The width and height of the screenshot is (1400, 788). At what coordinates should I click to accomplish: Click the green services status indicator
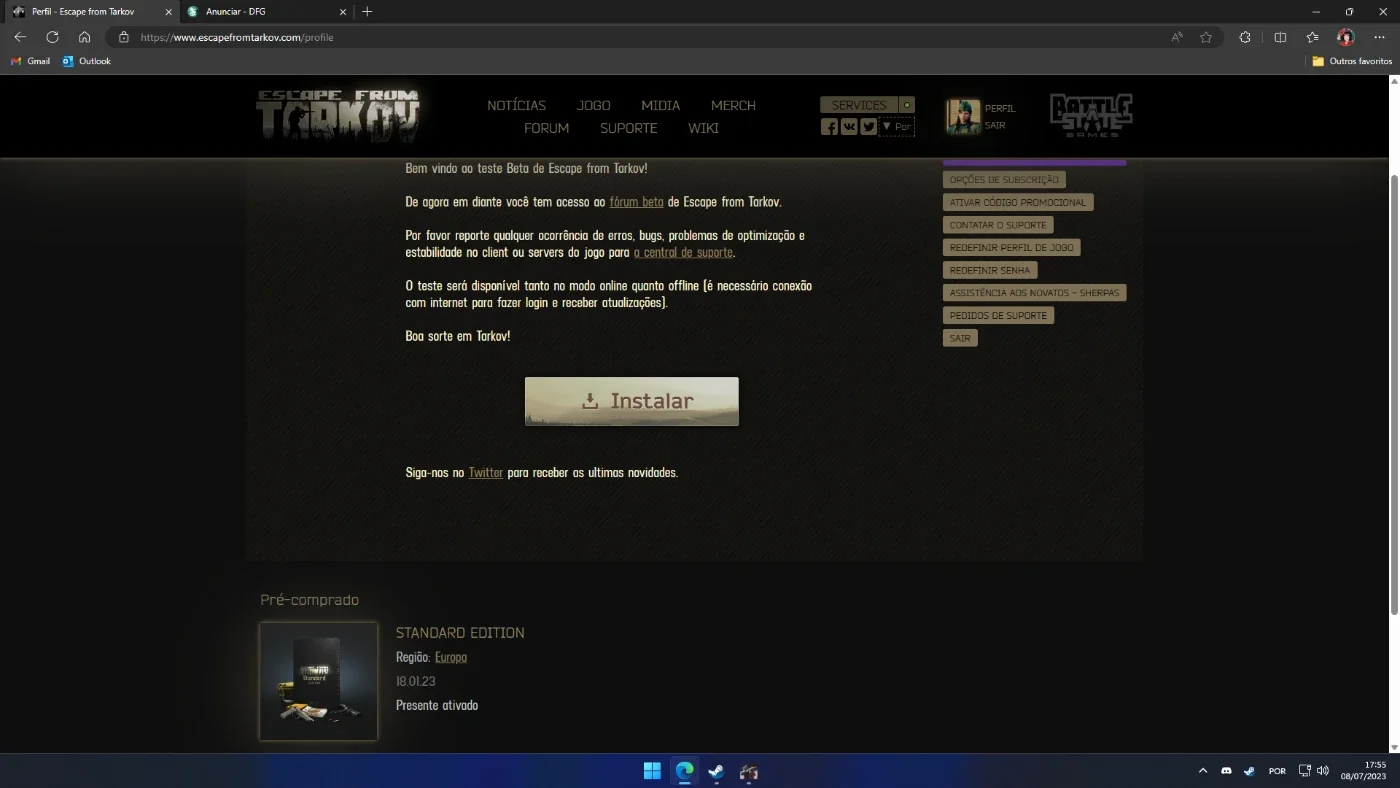coord(907,105)
